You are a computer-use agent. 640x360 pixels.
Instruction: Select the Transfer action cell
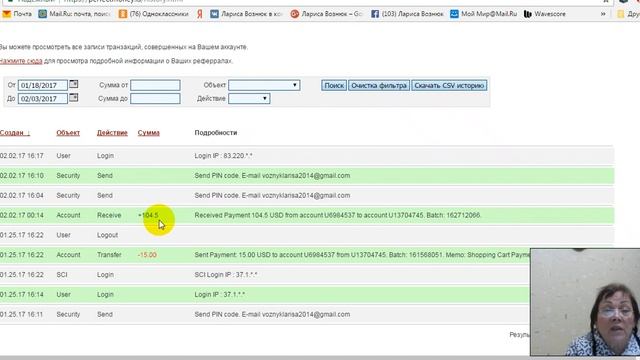(109, 255)
